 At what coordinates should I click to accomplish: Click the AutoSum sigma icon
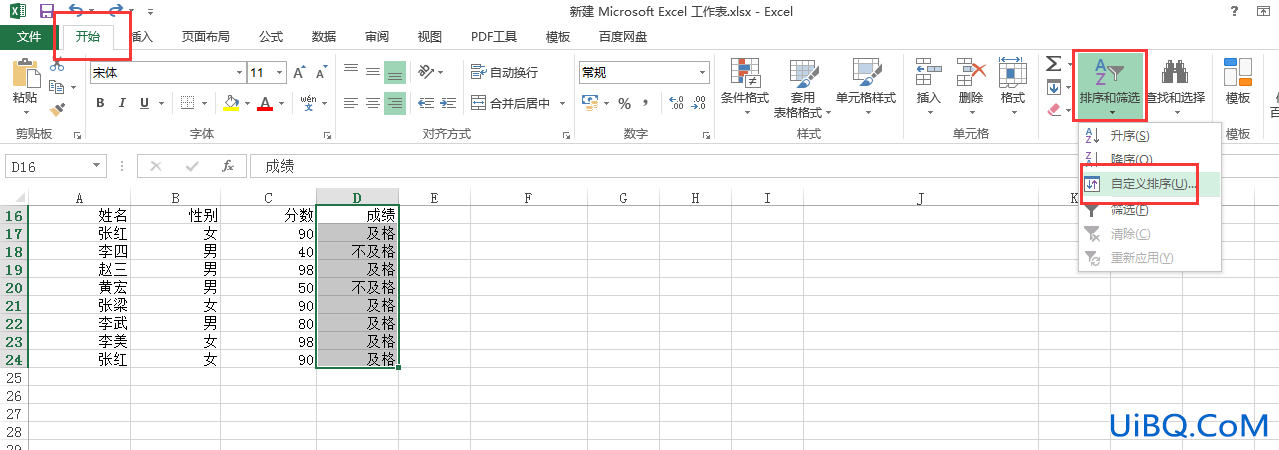(1053, 64)
